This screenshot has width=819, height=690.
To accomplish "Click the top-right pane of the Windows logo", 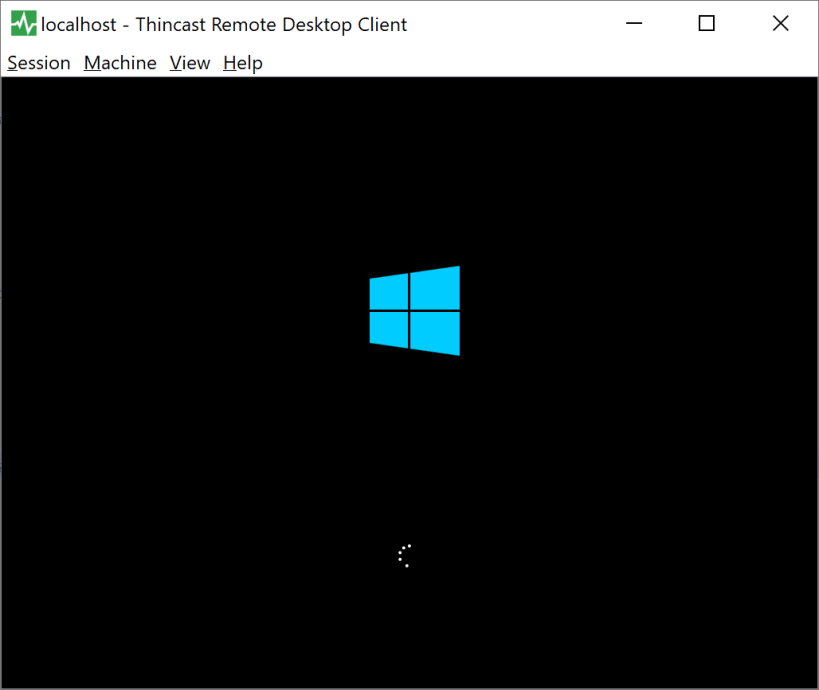I will click(437, 288).
